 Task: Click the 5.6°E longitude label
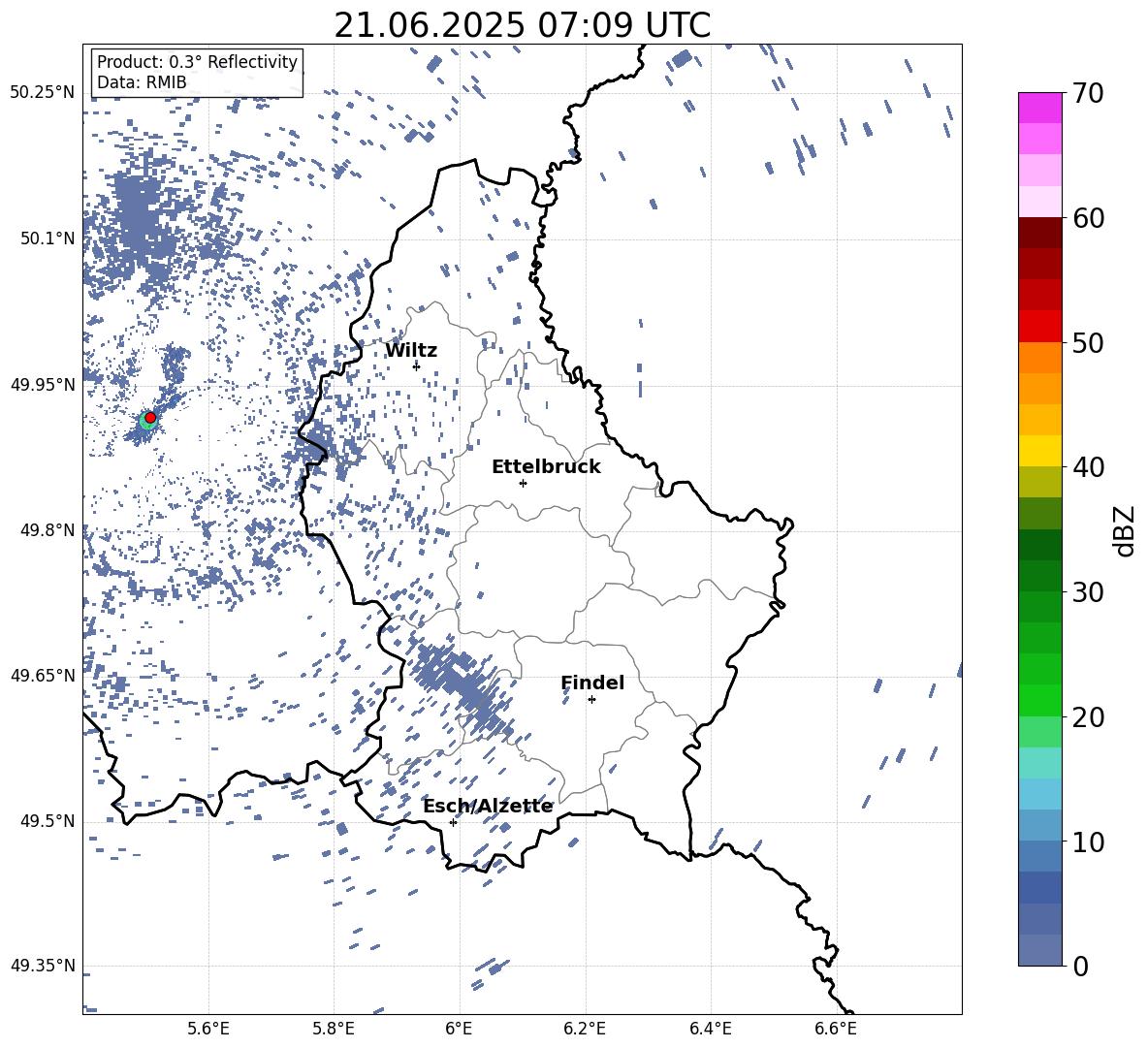click(x=208, y=1029)
